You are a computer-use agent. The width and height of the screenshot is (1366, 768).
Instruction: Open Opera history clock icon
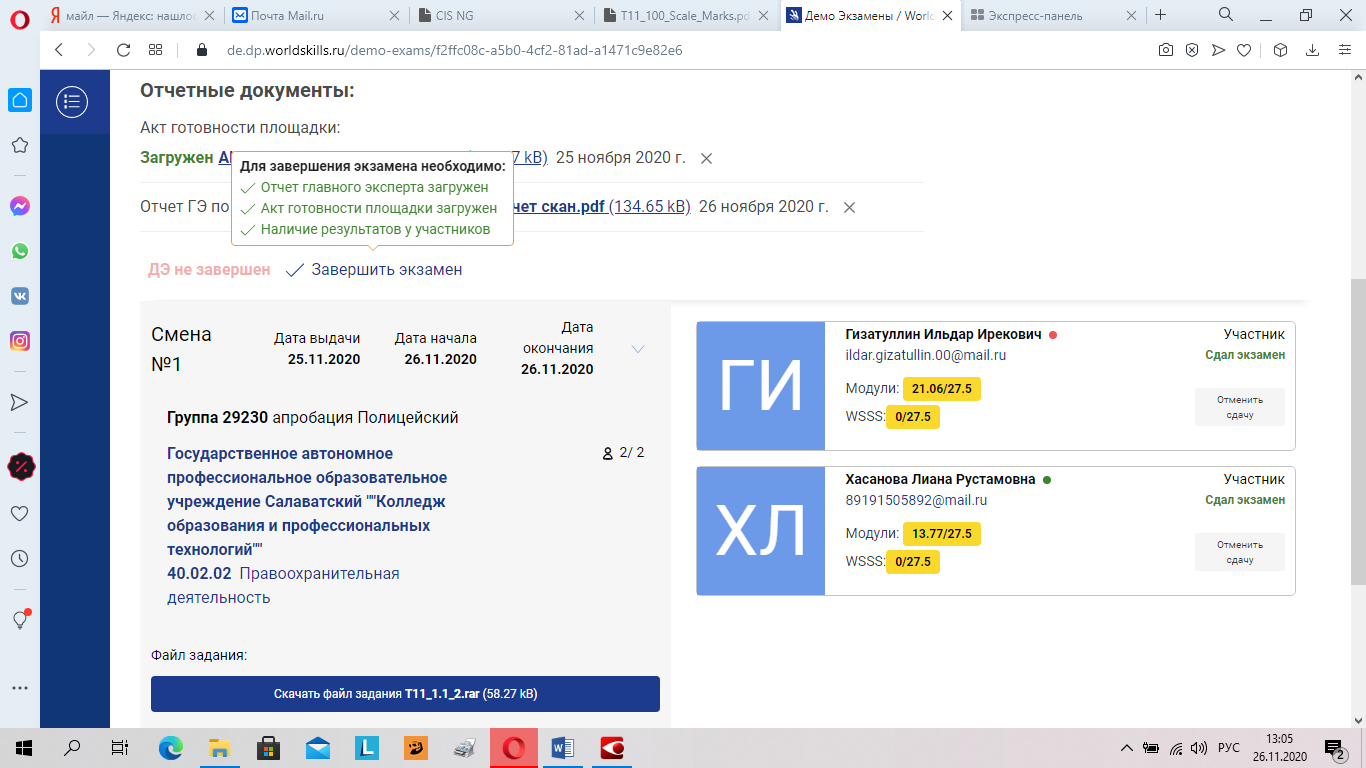coord(19,558)
